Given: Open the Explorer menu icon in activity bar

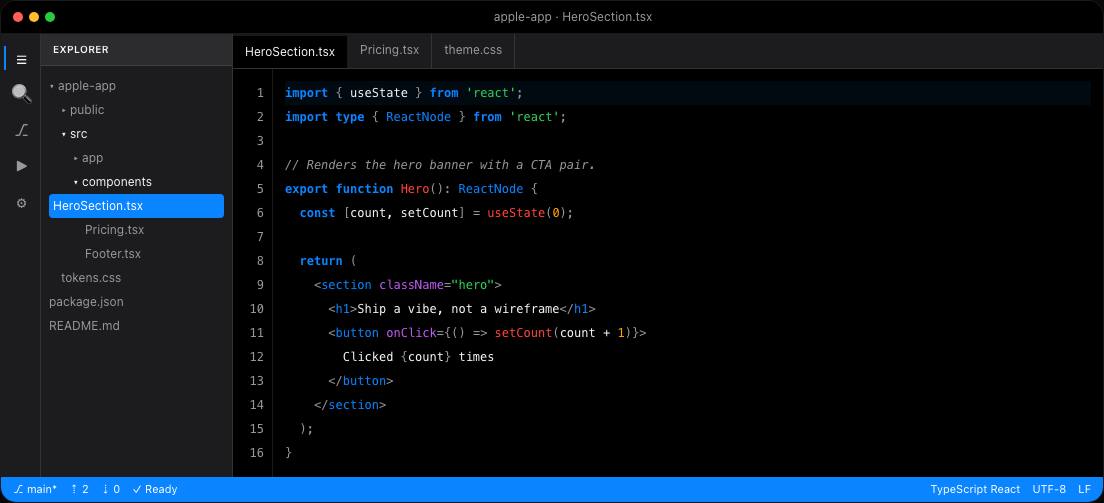Looking at the screenshot, I should pyautogui.click(x=22, y=60).
